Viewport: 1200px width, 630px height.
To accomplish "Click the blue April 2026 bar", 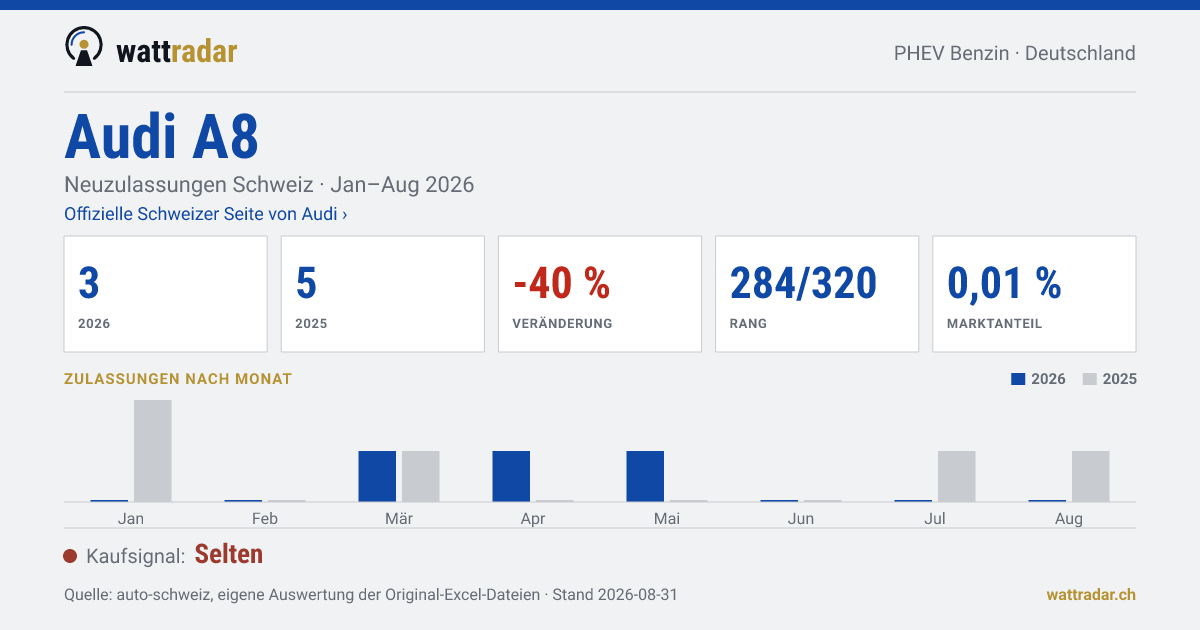I will (x=511, y=476).
